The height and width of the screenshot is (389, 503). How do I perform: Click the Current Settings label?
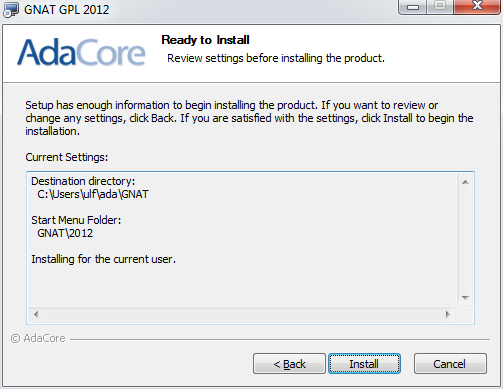(67, 157)
